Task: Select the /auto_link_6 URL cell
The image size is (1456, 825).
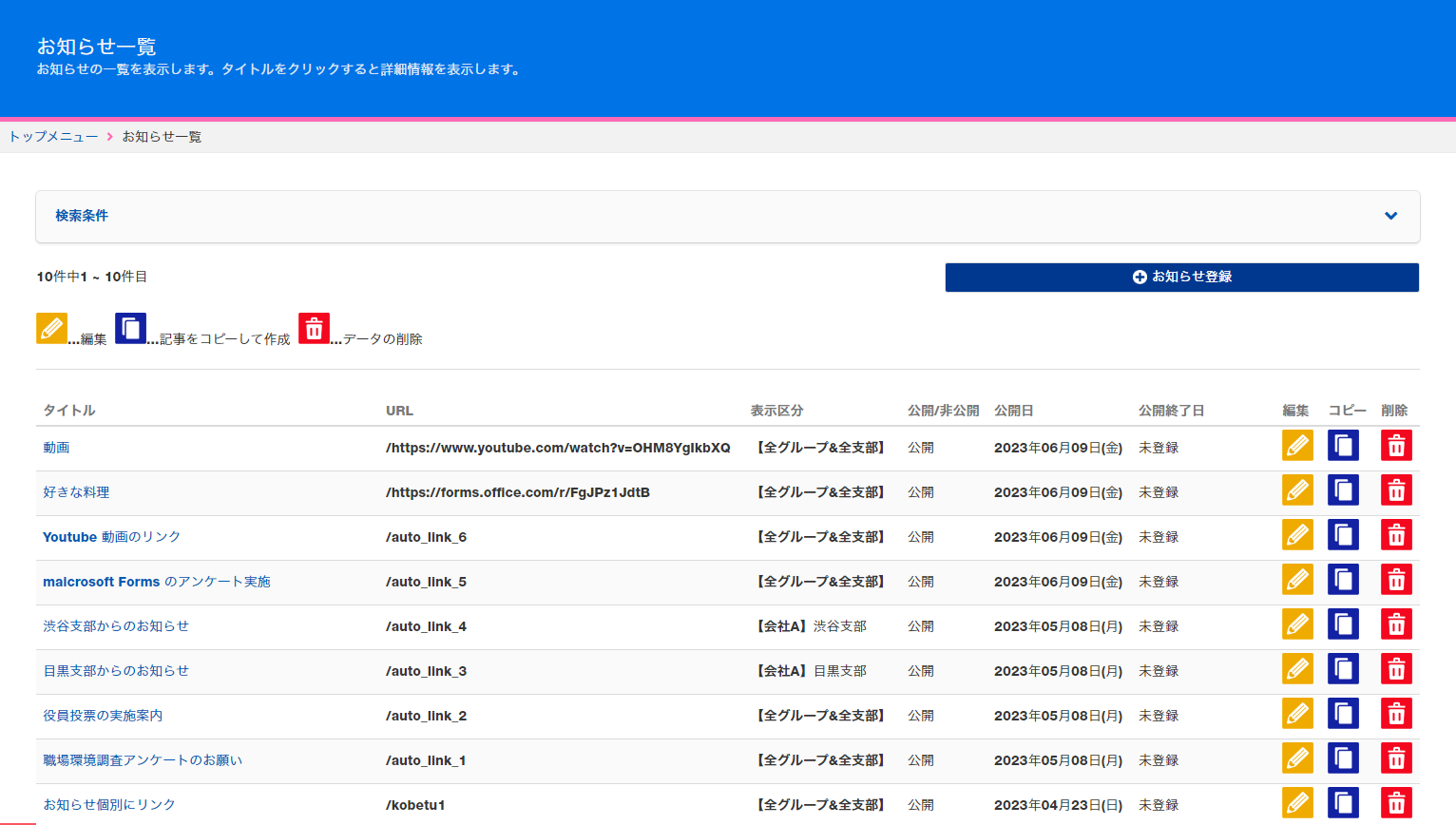Action: click(426, 537)
